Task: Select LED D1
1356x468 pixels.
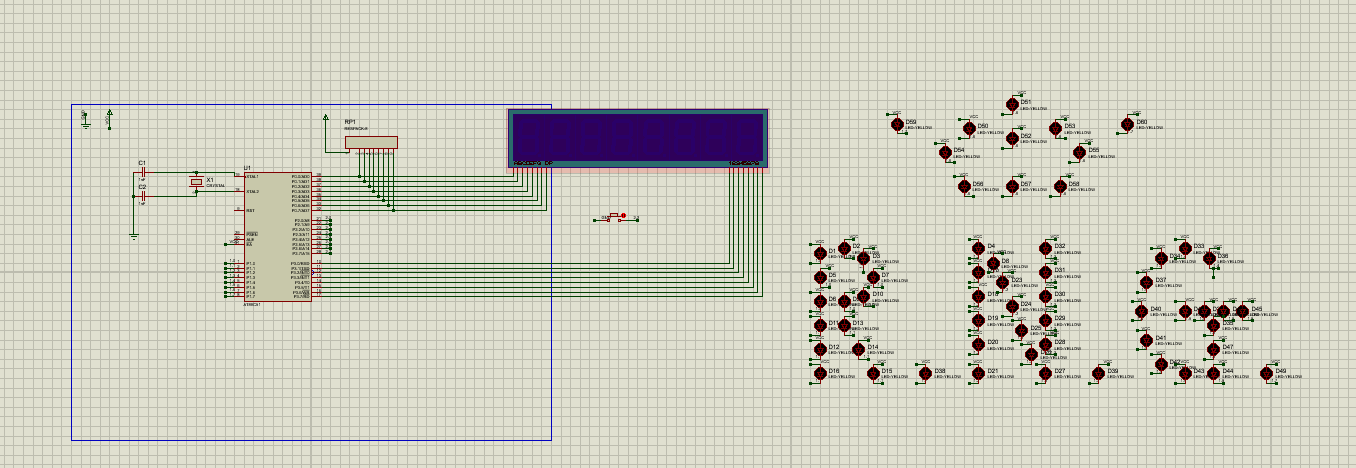Action: [x=820, y=253]
